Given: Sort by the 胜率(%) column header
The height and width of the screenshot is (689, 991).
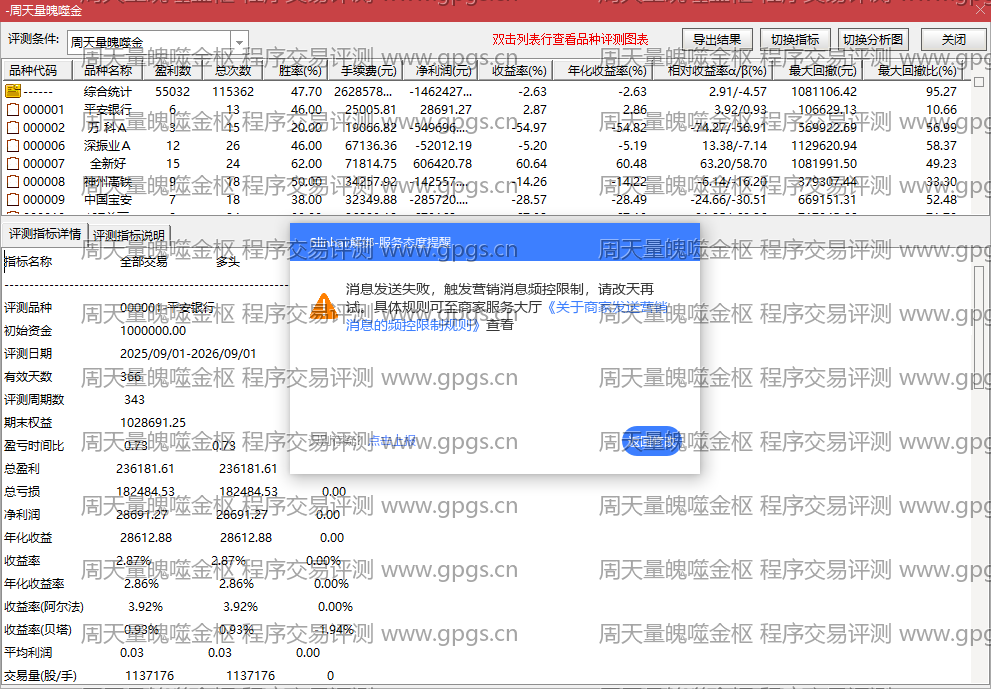Looking at the screenshot, I should pos(300,70).
